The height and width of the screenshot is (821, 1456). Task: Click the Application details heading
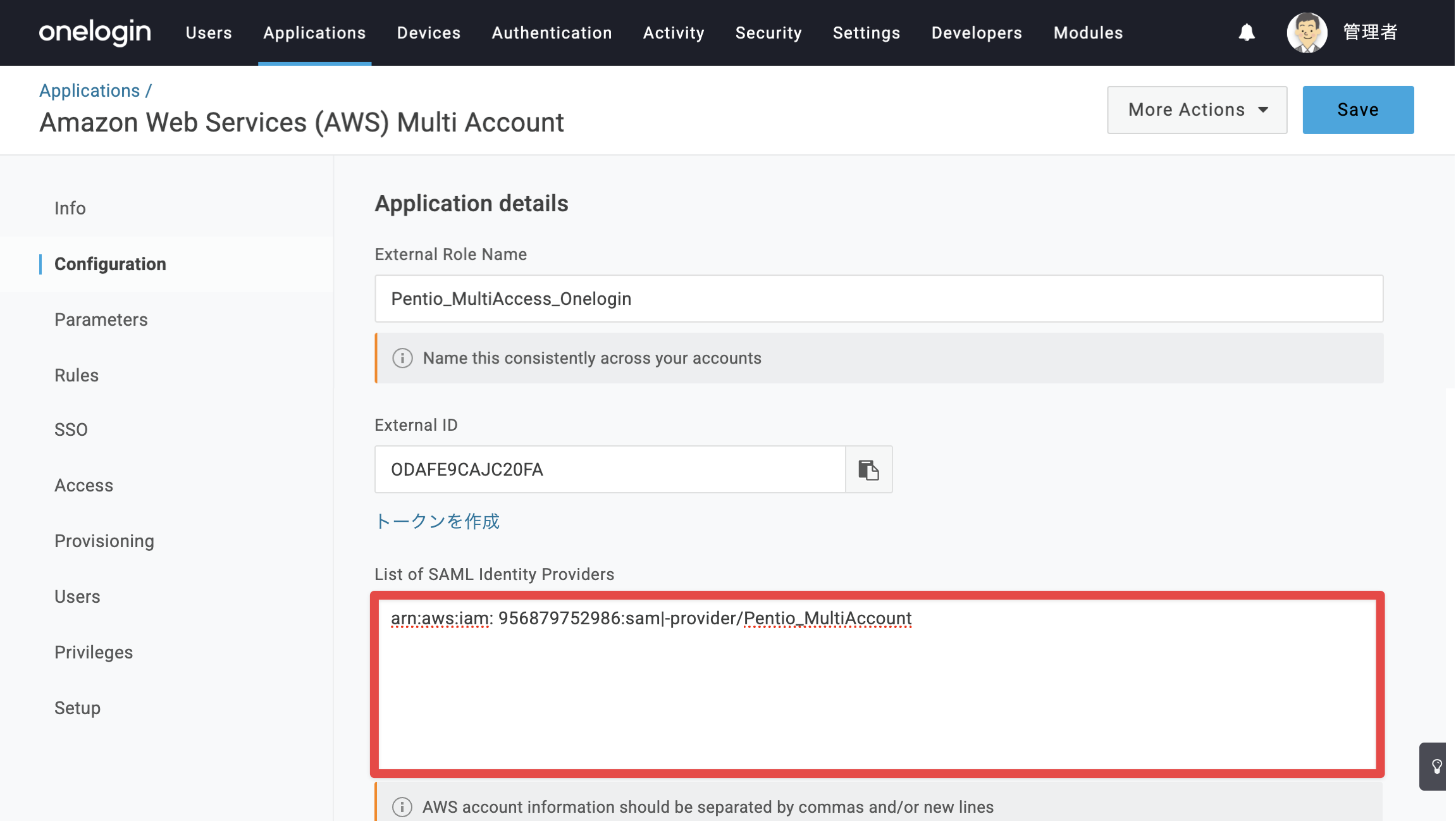(x=472, y=204)
